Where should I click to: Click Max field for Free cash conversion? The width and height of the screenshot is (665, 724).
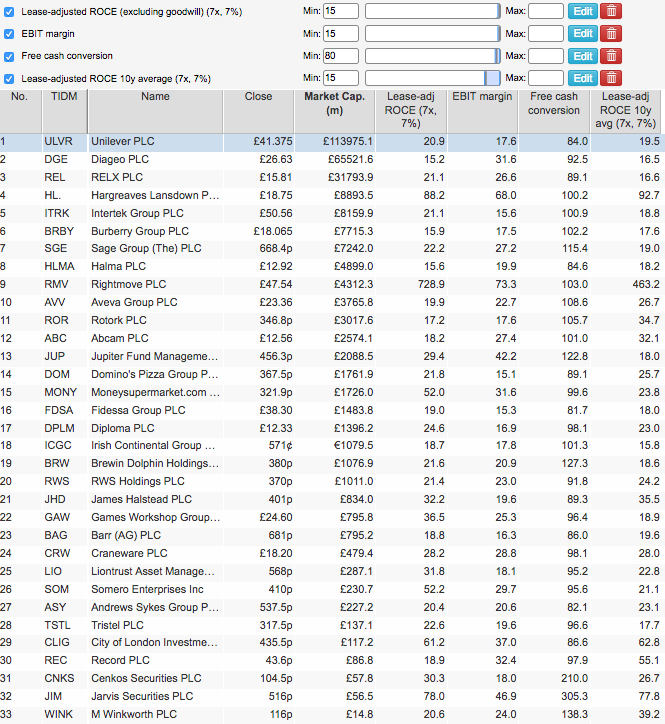click(x=546, y=56)
